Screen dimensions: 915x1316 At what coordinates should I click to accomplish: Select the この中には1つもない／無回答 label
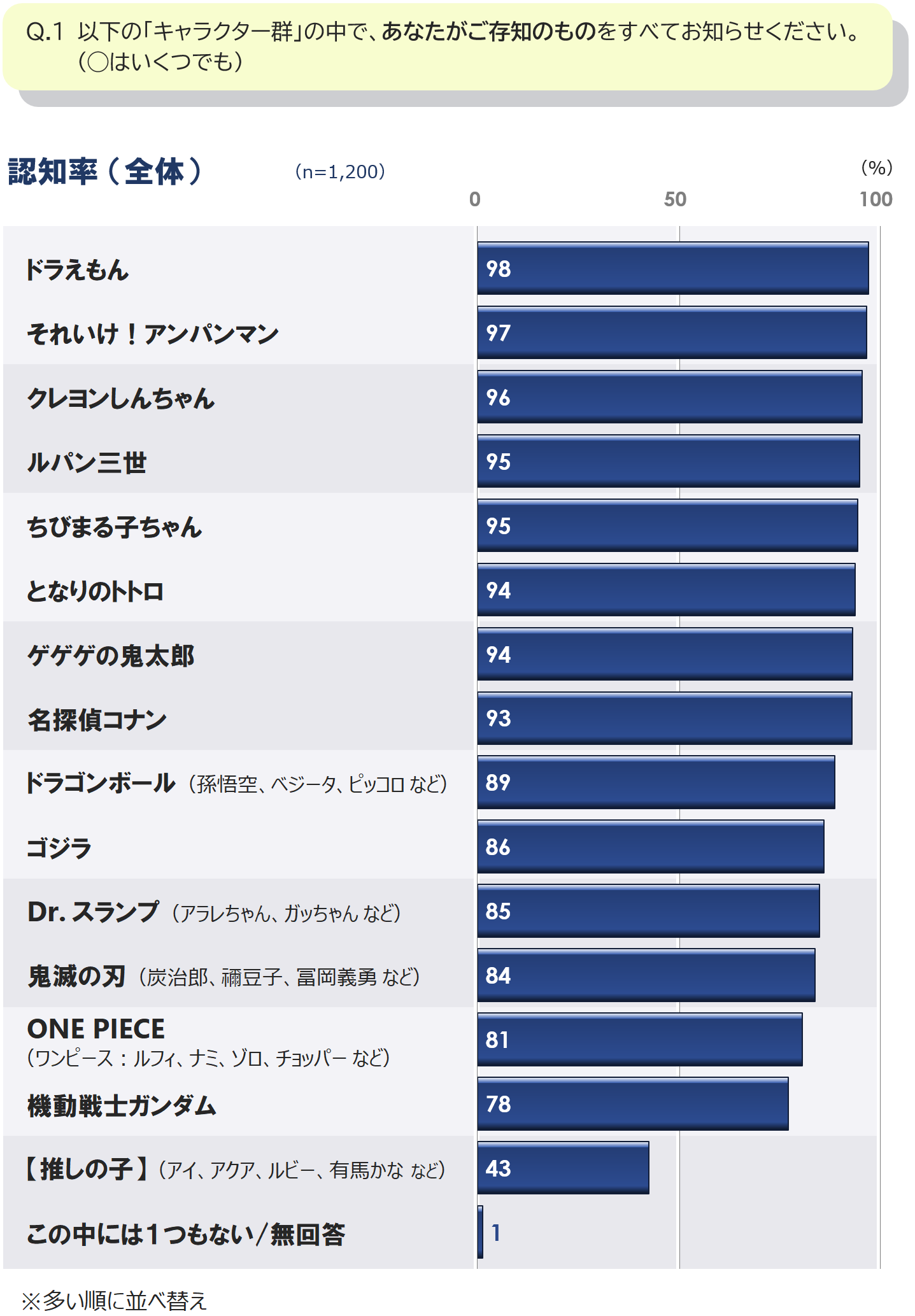pyautogui.click(x=186, y=1234)
